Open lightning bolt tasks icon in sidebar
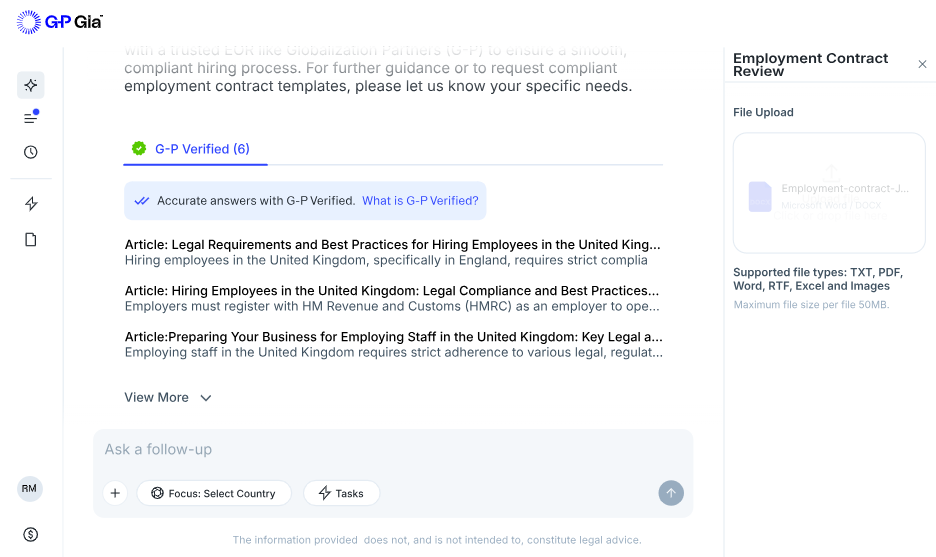936x557 pixels. [31, 204]
